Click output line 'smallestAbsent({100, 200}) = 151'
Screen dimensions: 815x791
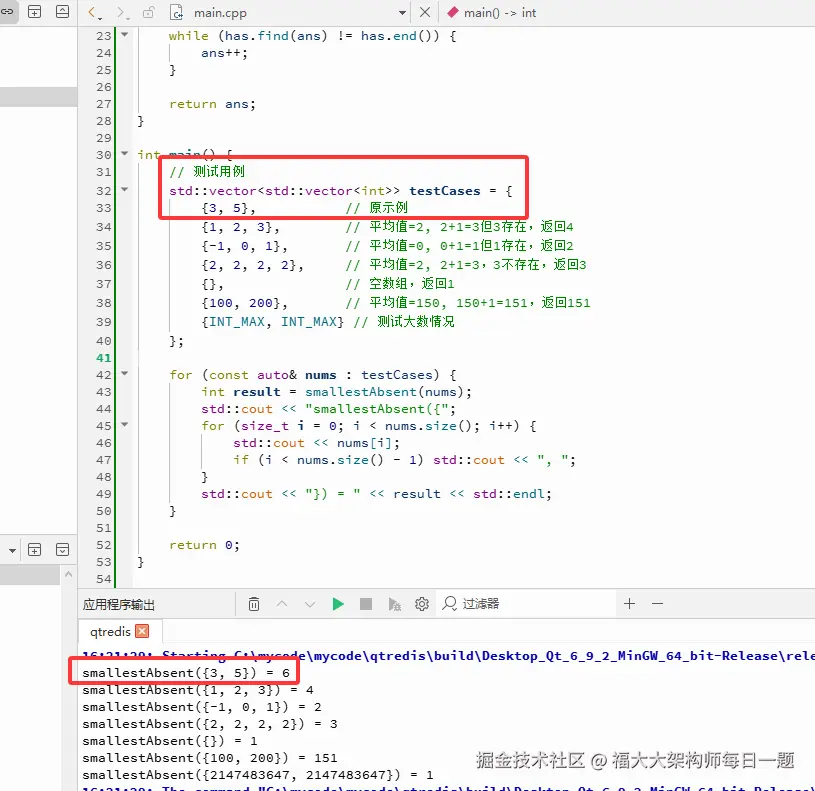click(x=209, y=758)
